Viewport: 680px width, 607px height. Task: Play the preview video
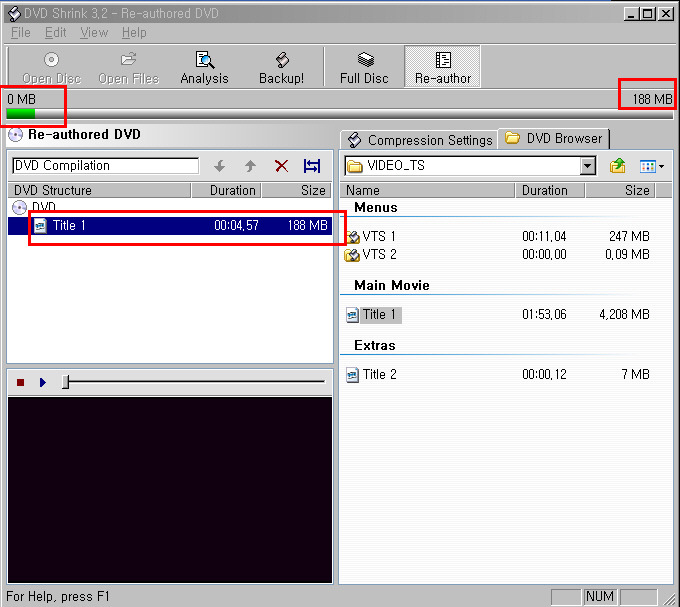42,382
